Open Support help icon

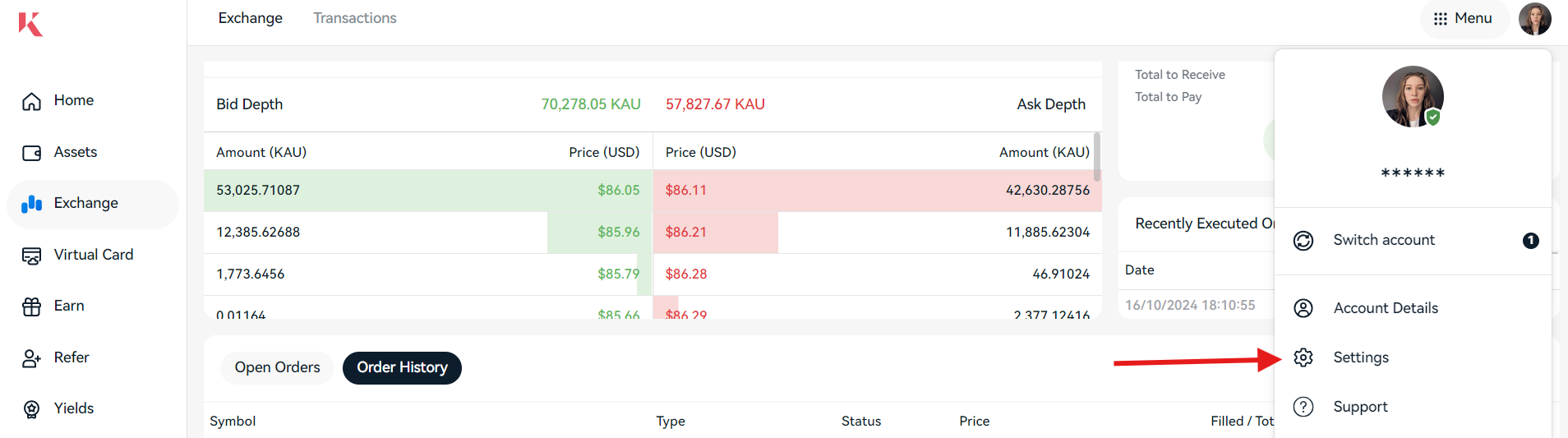tap(1303, 407)
